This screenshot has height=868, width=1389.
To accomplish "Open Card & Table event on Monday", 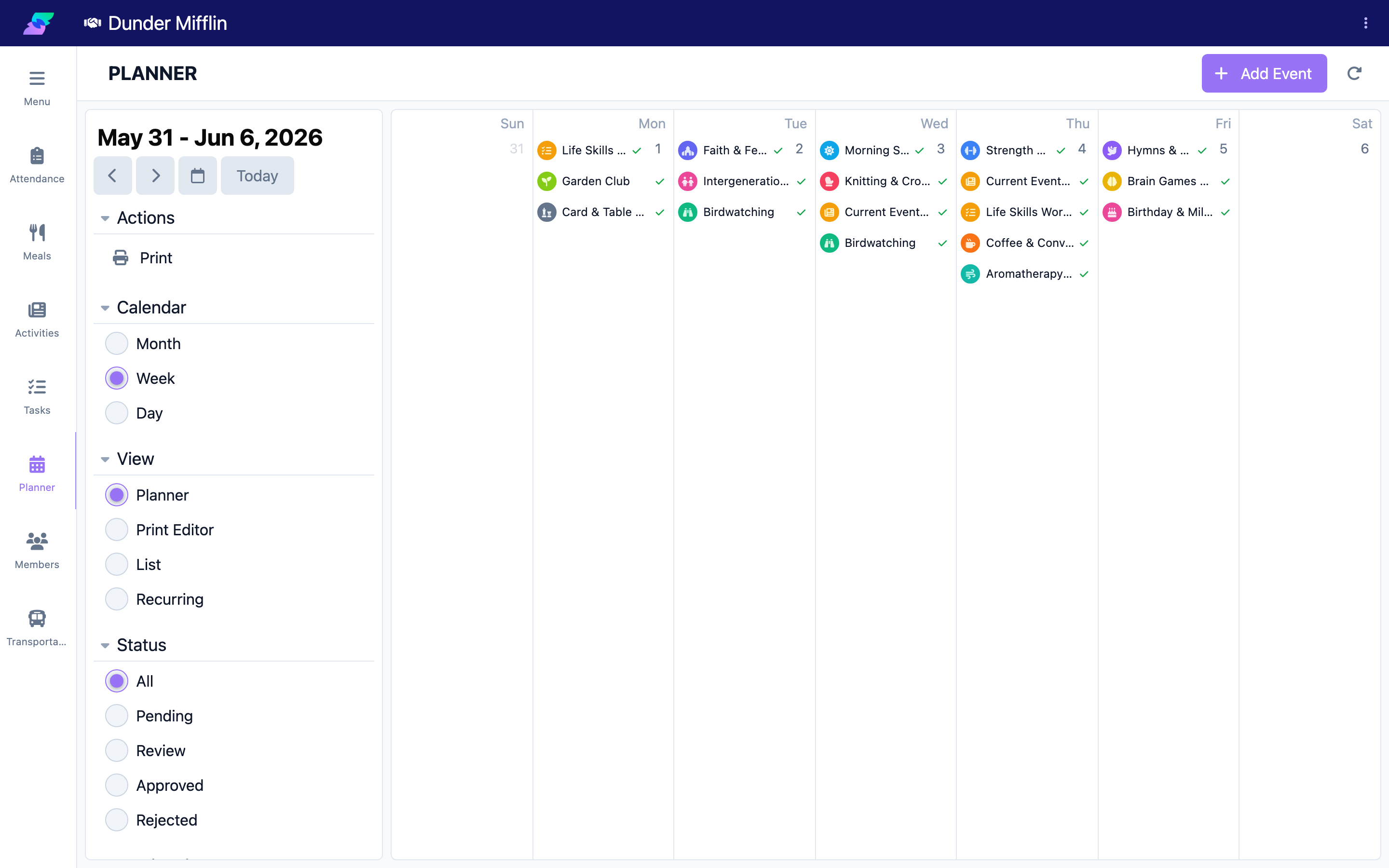I will tap(603, 212).
